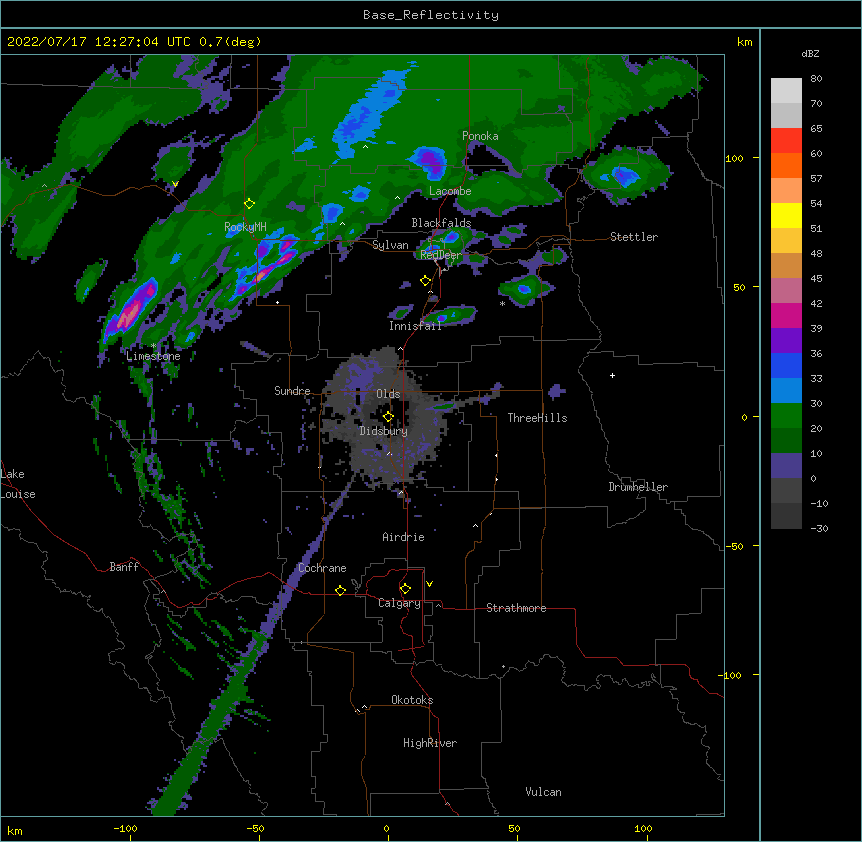862x842 pixels.
Task: Pick the magenta 42-39 dBZ legend swatch
Action: coord(786,315)
